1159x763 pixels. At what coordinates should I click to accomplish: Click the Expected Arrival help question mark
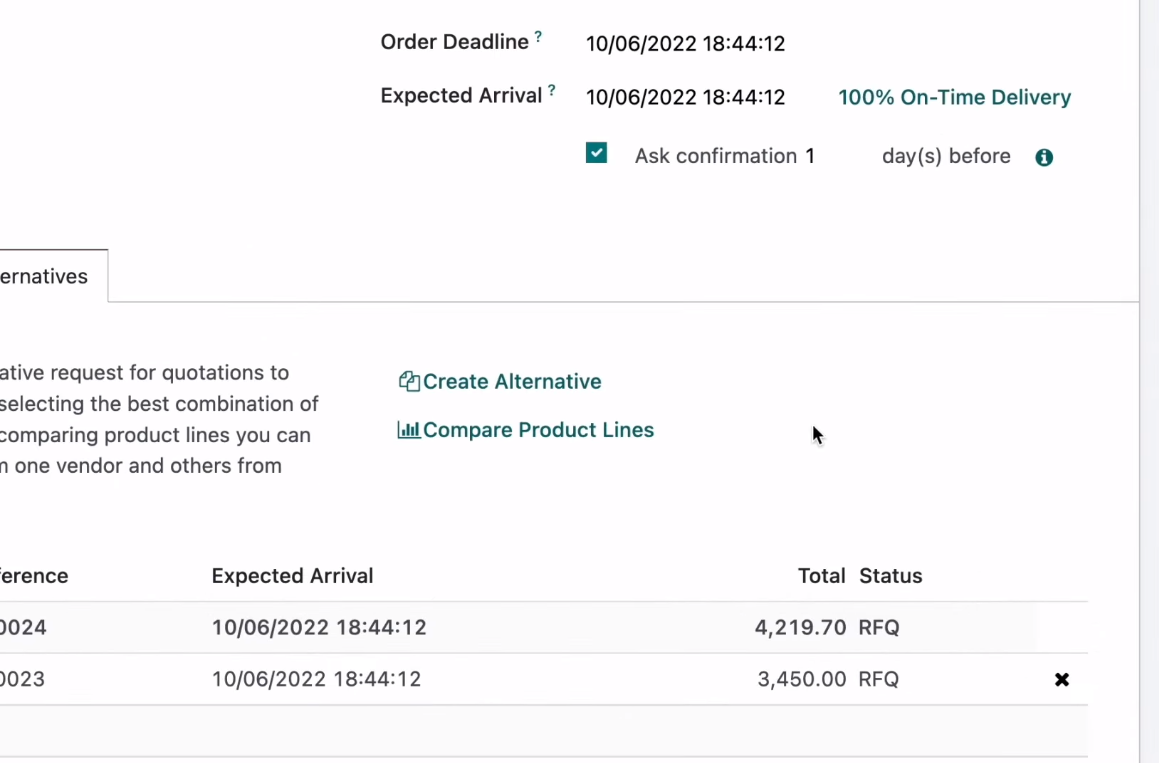[552, 91]
